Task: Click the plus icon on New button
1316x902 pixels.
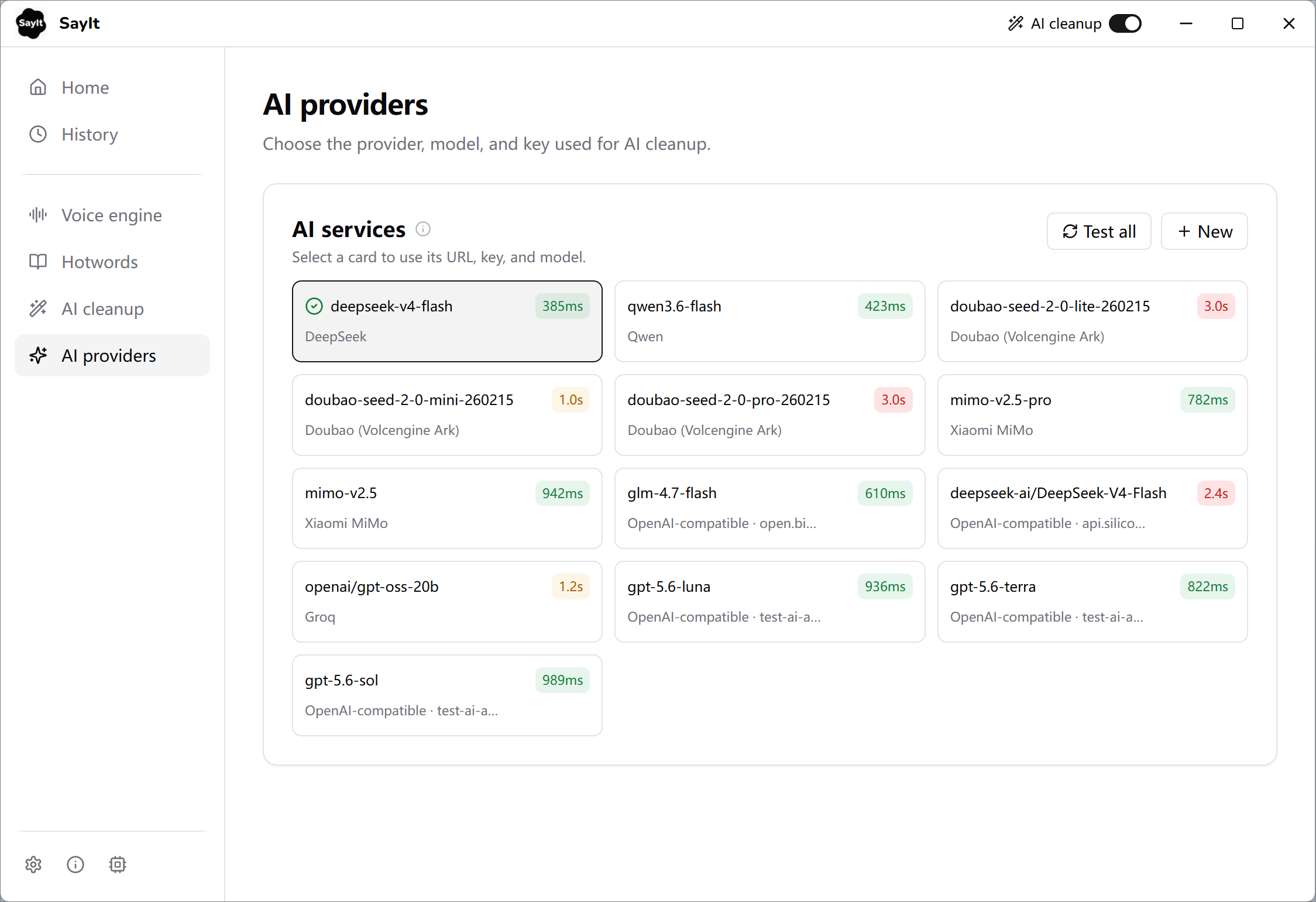Action: click(1184, 232)
